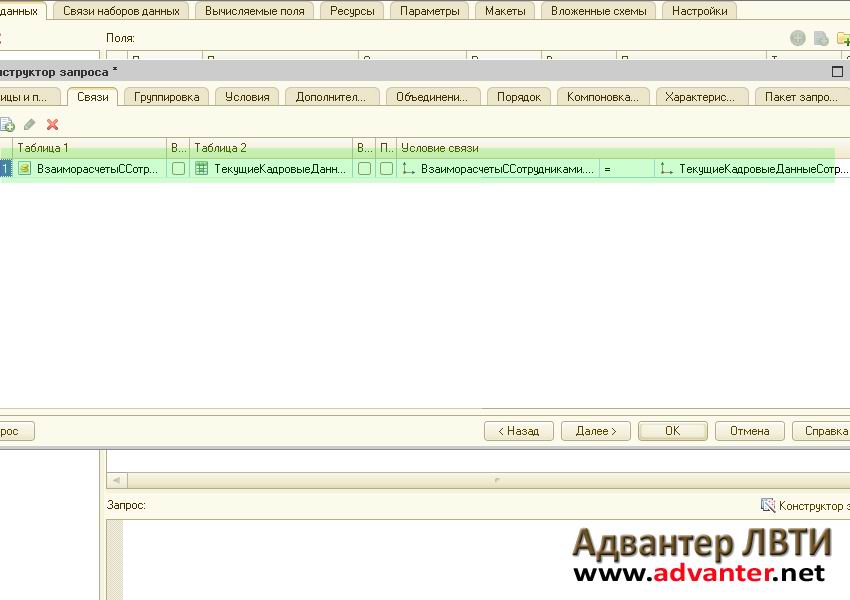The height and width of the screenshot is (600, 850).
Task: Click the round add field icon
Action: point(797,38)
